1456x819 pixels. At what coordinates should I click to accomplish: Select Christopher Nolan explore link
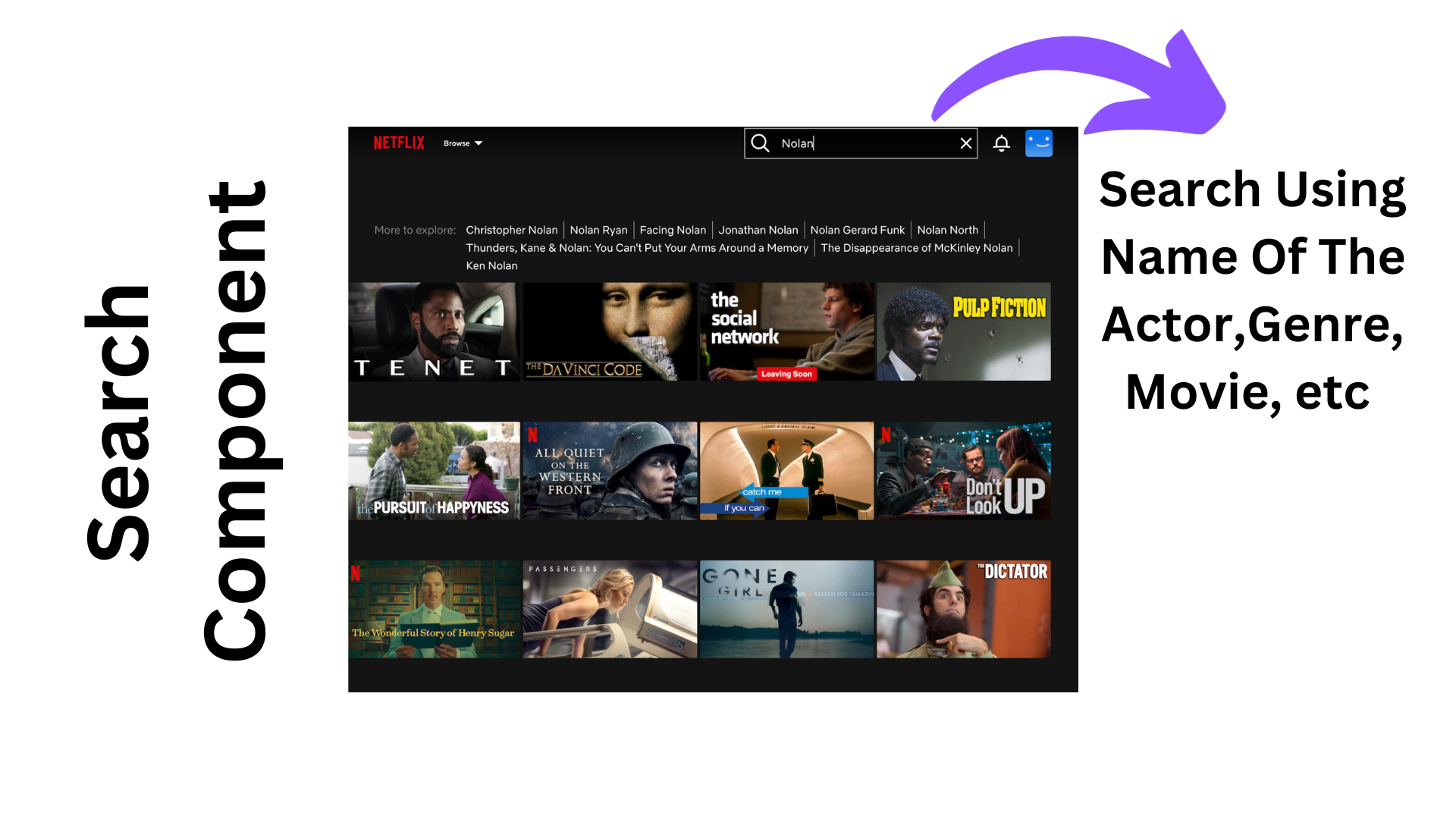[510, 230]
